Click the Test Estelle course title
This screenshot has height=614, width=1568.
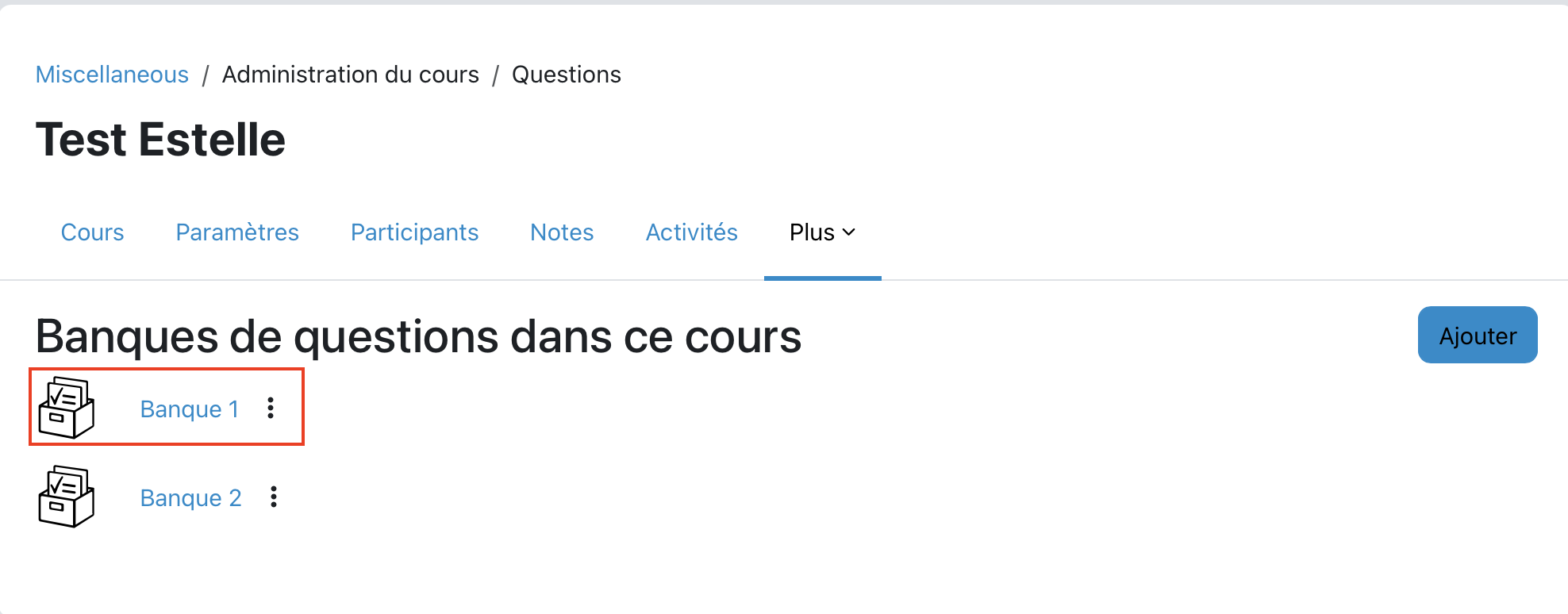[160, 140]
